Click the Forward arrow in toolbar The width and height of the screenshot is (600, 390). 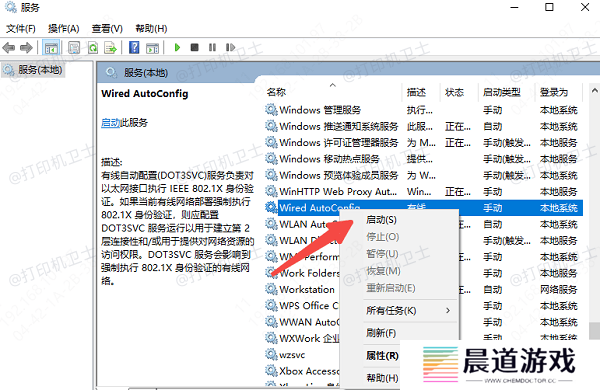point(26,47)
